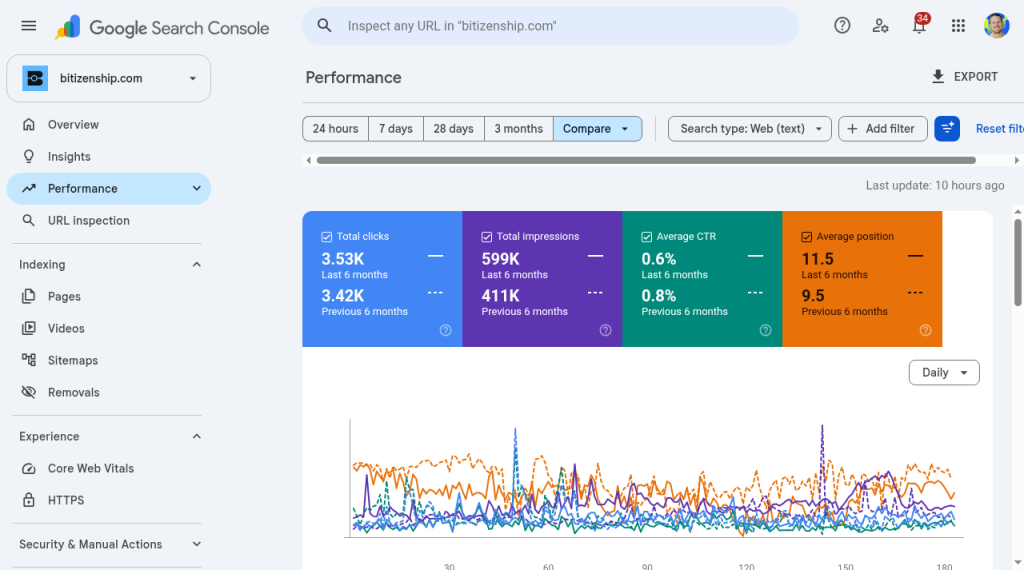1024x570 pixels.
Task: Click the Overview home icon
Action: coord(29,124)
